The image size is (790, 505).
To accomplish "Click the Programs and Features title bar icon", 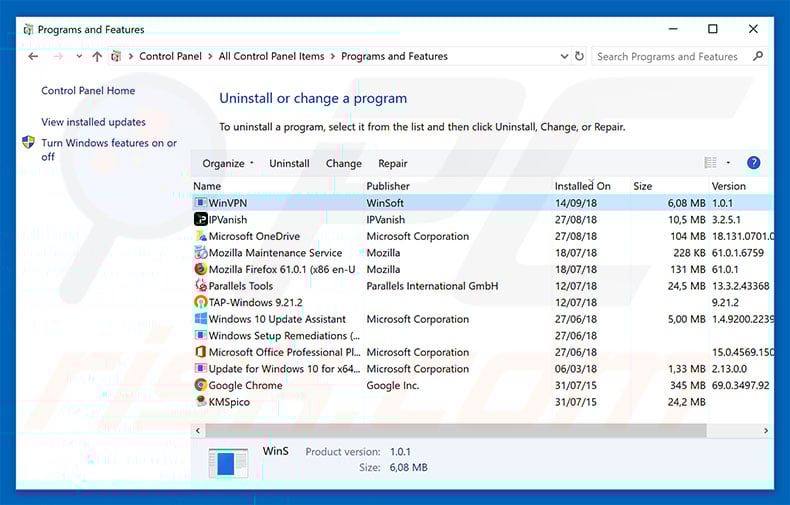I will point(28,29).
